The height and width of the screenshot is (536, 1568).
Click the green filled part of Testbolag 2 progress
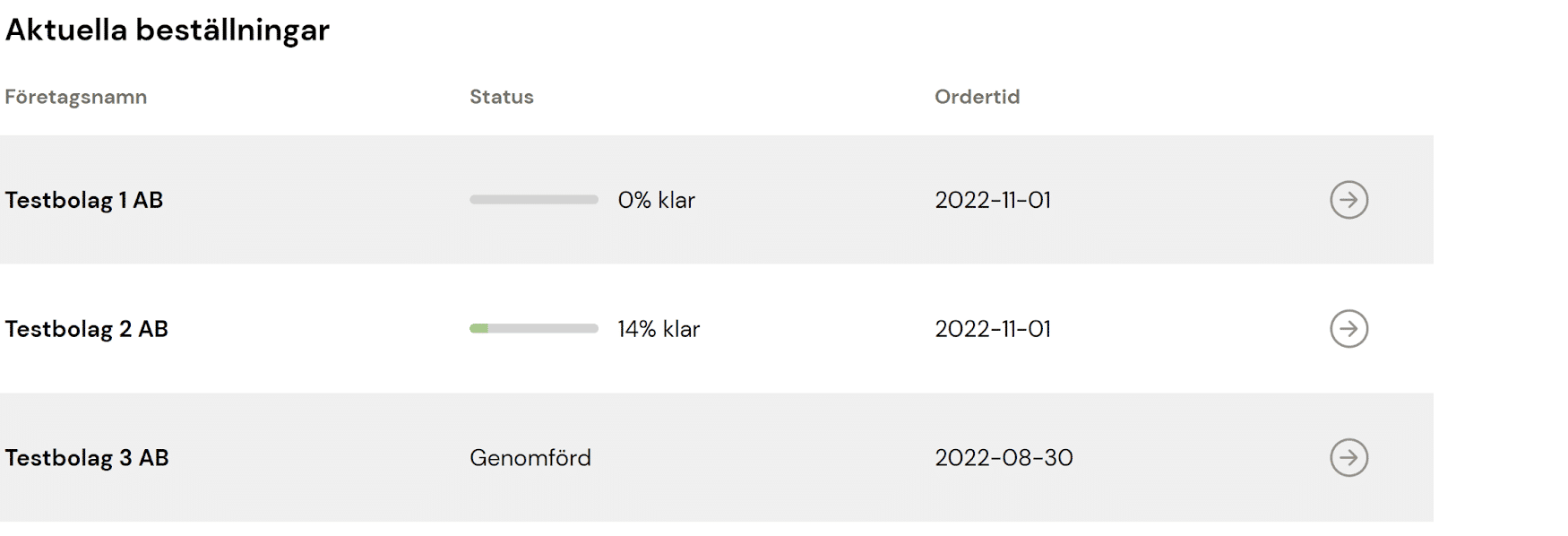(x=478, y=329)
